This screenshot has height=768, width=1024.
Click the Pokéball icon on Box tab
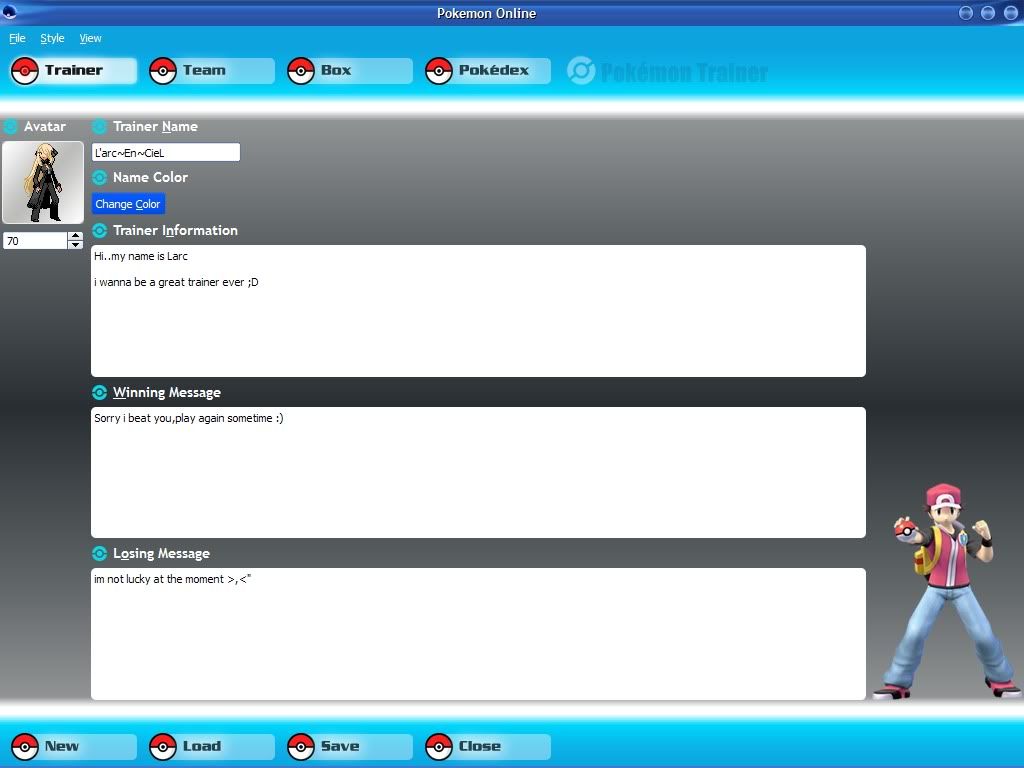[x=301, y=71]
